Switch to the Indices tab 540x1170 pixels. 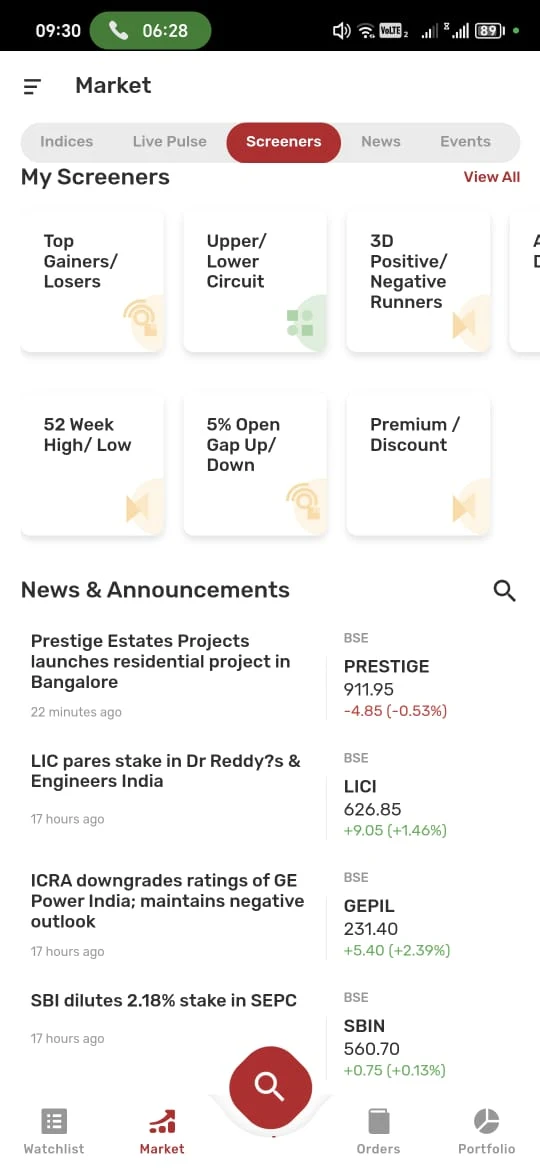[x=66, y=142]
